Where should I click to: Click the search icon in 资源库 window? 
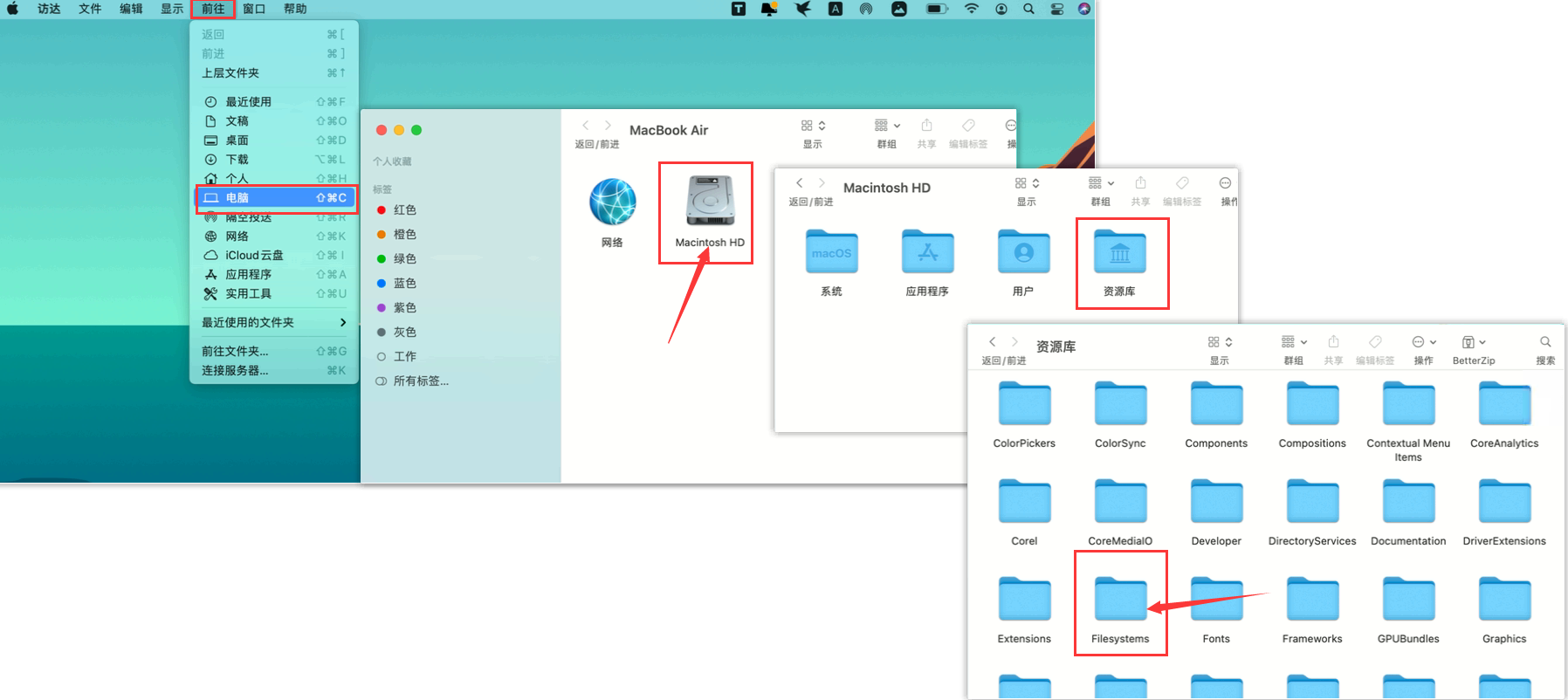click(1544, 342)
